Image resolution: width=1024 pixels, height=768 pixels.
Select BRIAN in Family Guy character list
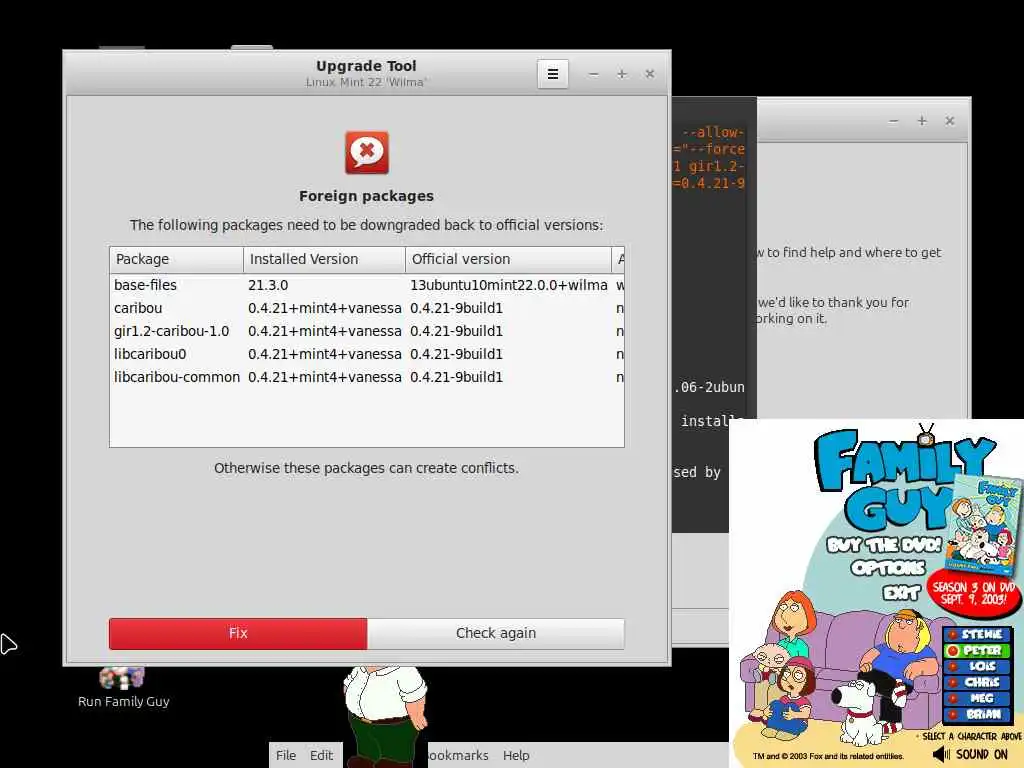[976, 714]
